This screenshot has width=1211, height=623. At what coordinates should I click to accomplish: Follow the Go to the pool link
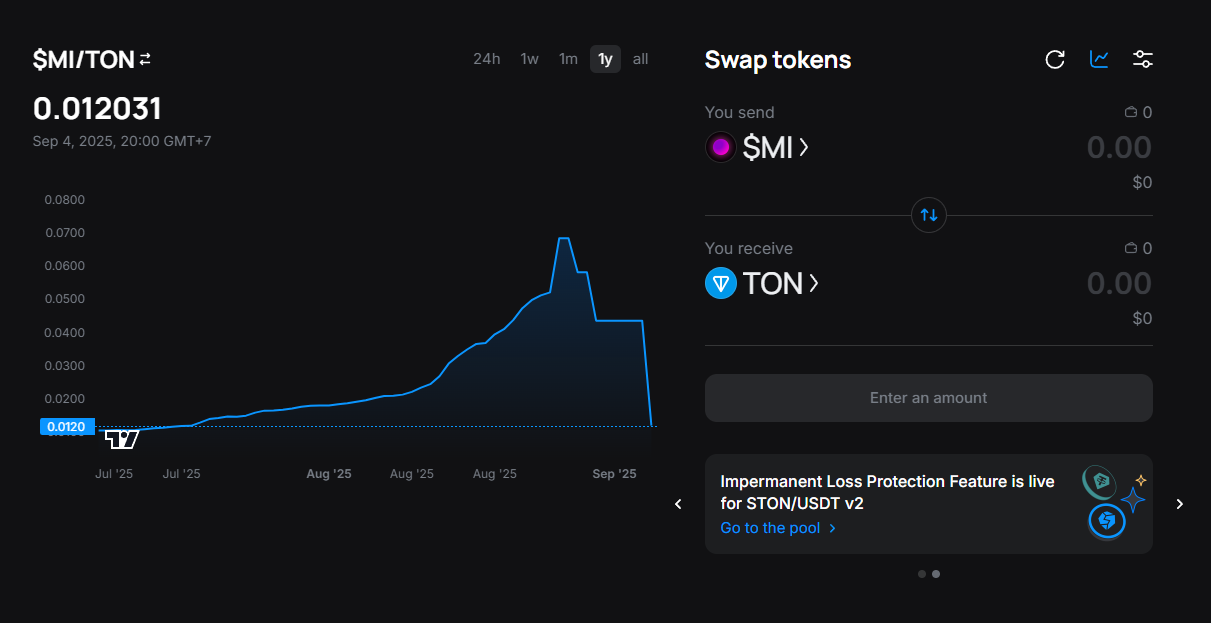(x=778, y=528)
